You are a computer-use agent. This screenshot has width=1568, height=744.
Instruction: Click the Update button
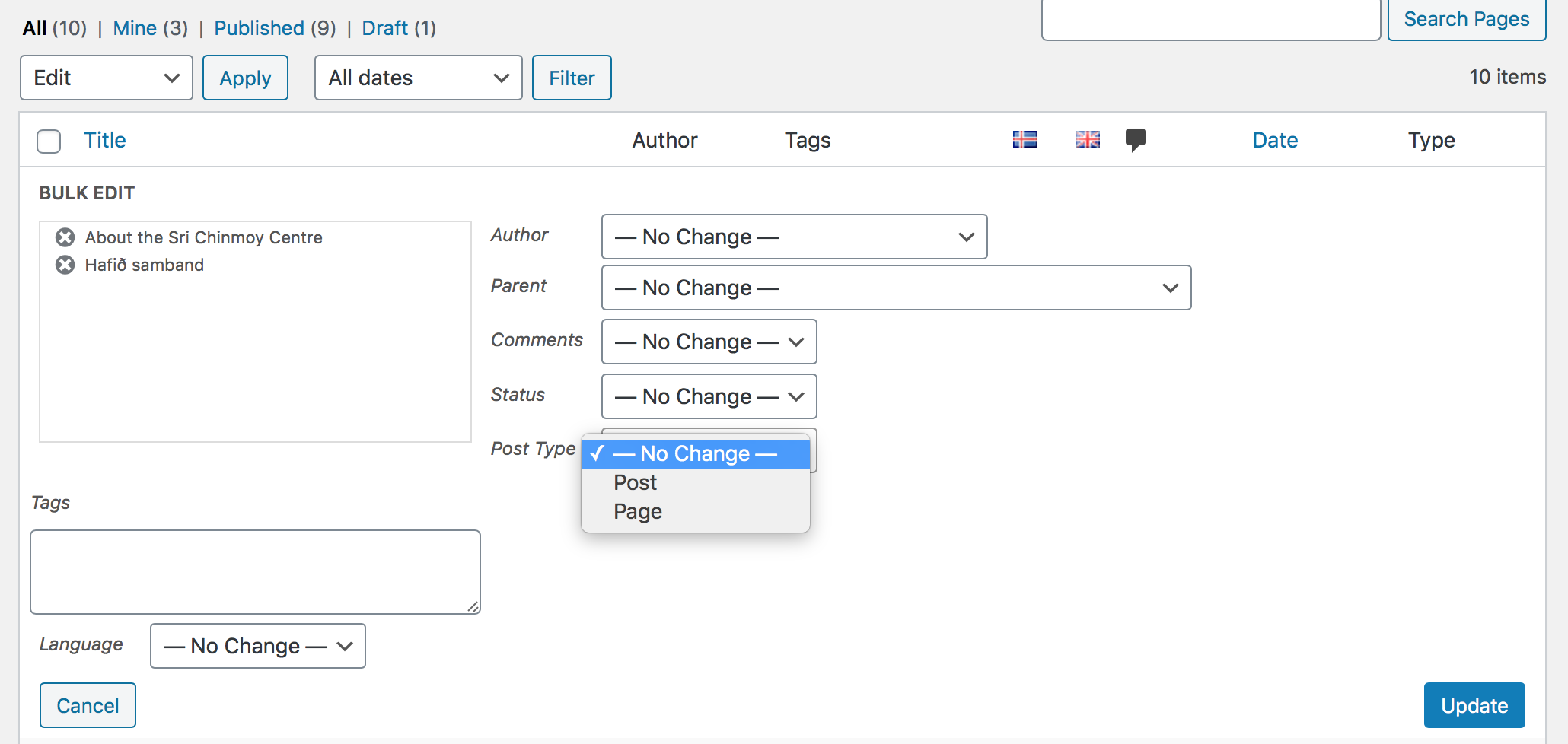(x=1474, y=705)
